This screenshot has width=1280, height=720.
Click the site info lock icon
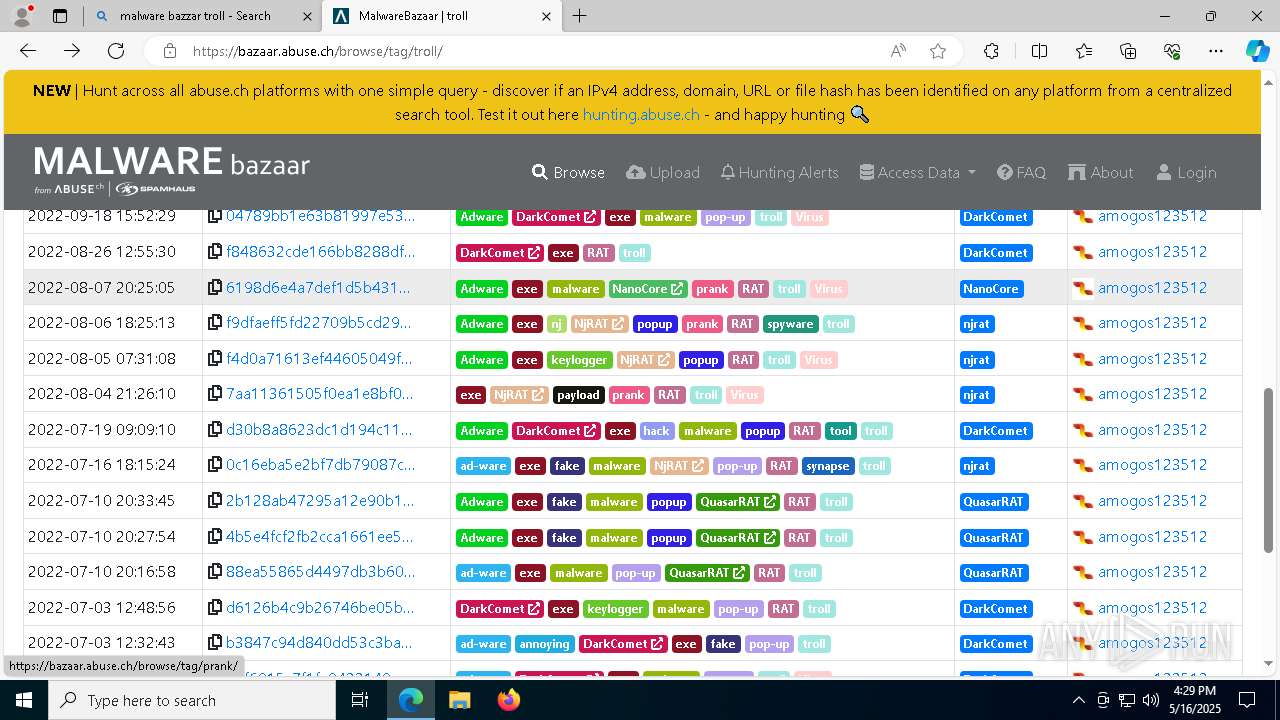170,51
